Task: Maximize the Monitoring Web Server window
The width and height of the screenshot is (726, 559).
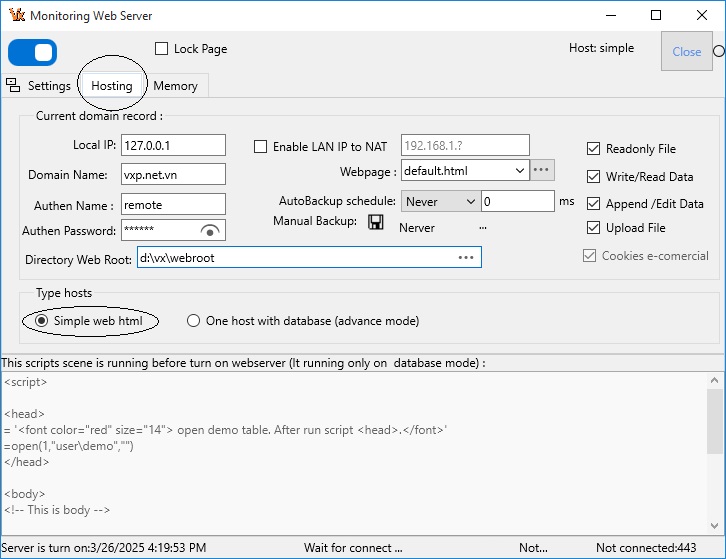Action: point(656,15)
